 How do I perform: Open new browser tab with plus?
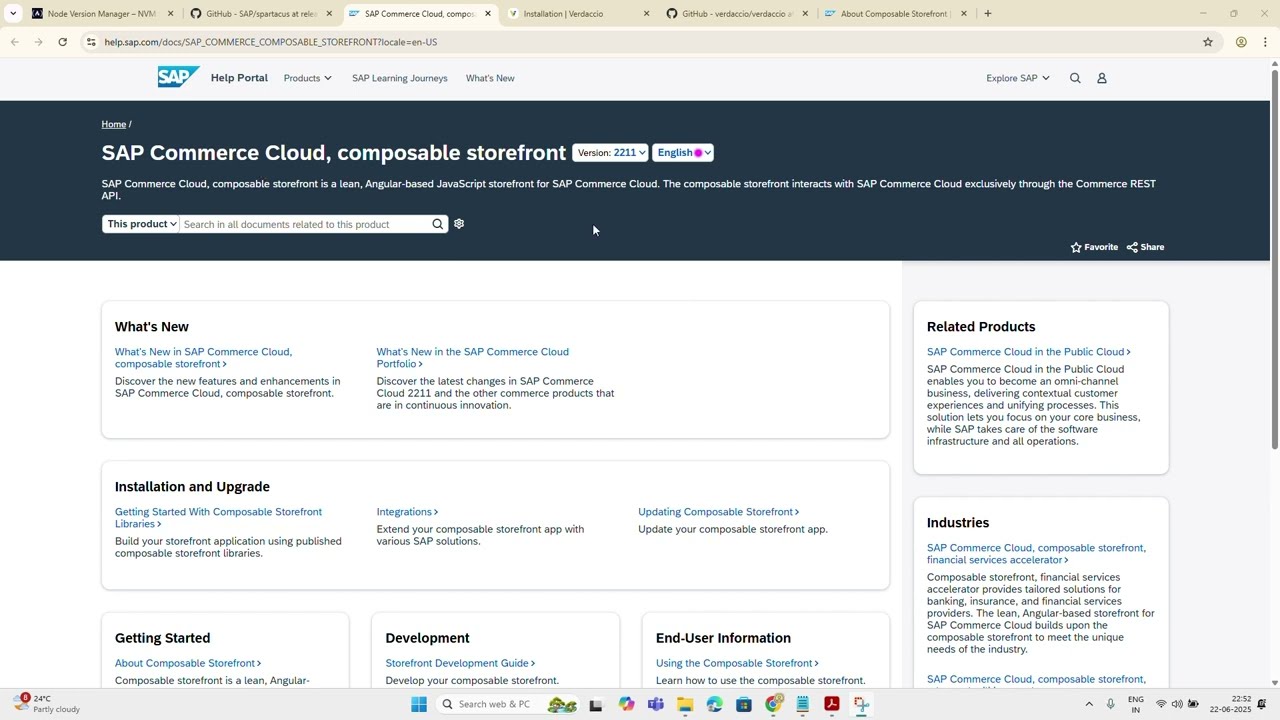(x=987, y=14)
